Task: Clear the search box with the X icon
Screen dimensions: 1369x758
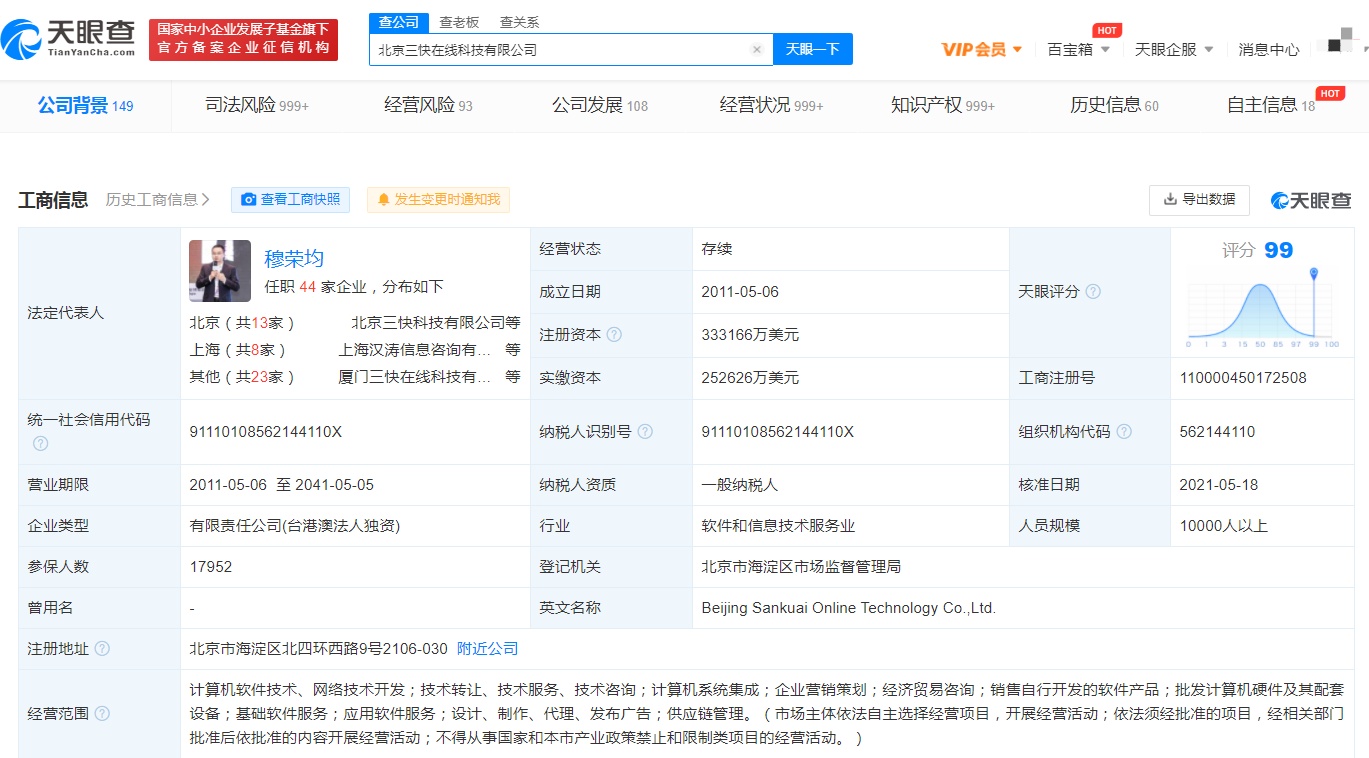Action: click(x=756, y=49)
